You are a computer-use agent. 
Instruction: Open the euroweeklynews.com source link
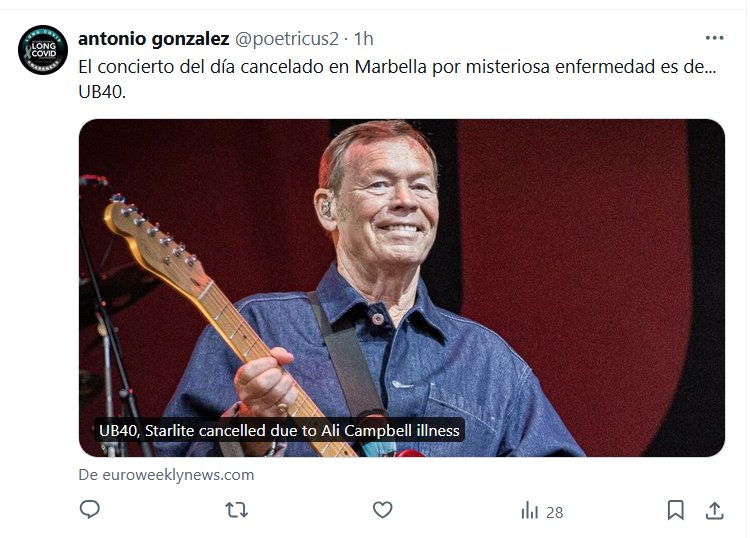point(166,475)
